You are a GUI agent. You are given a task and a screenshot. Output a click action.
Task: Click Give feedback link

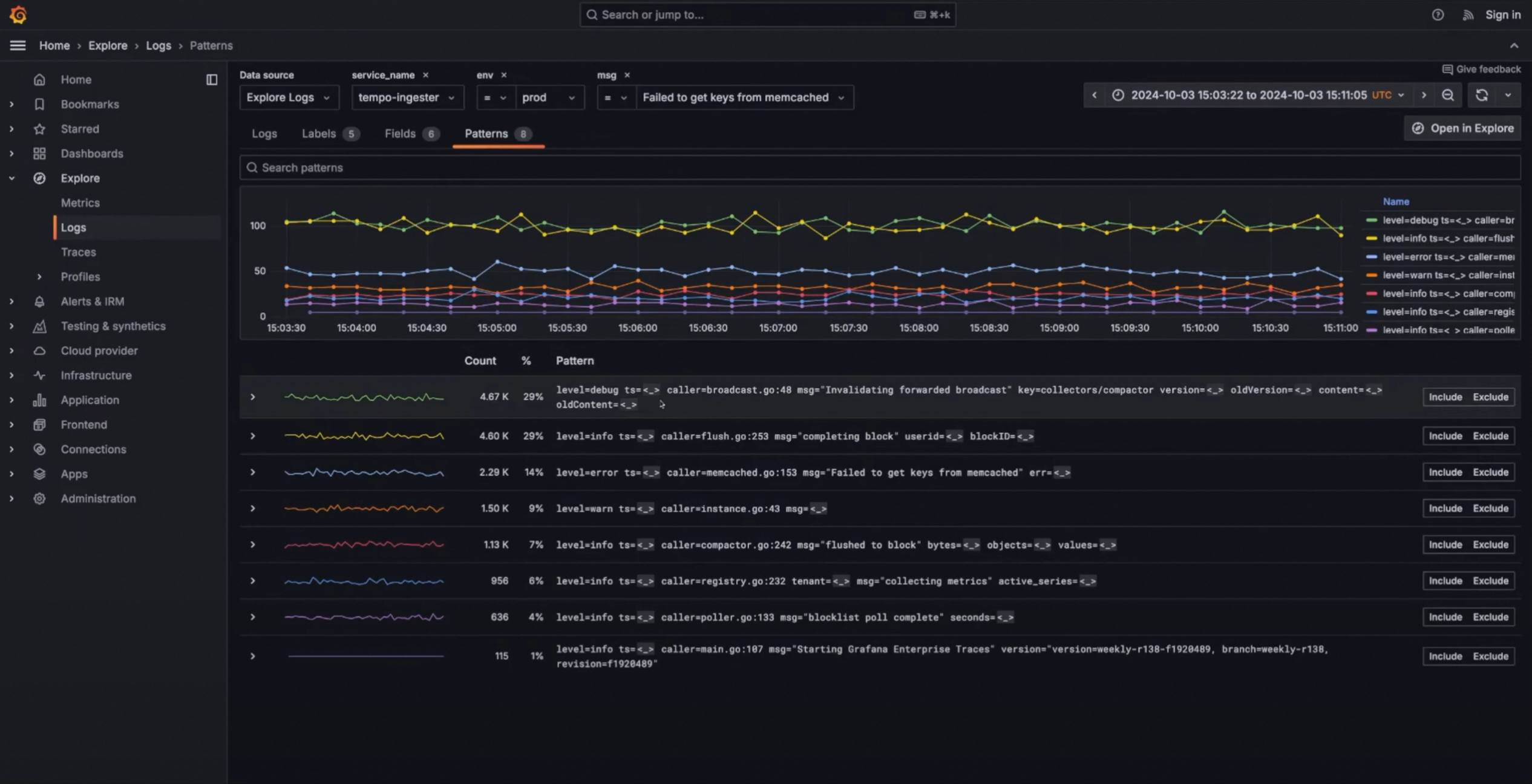1481,69
